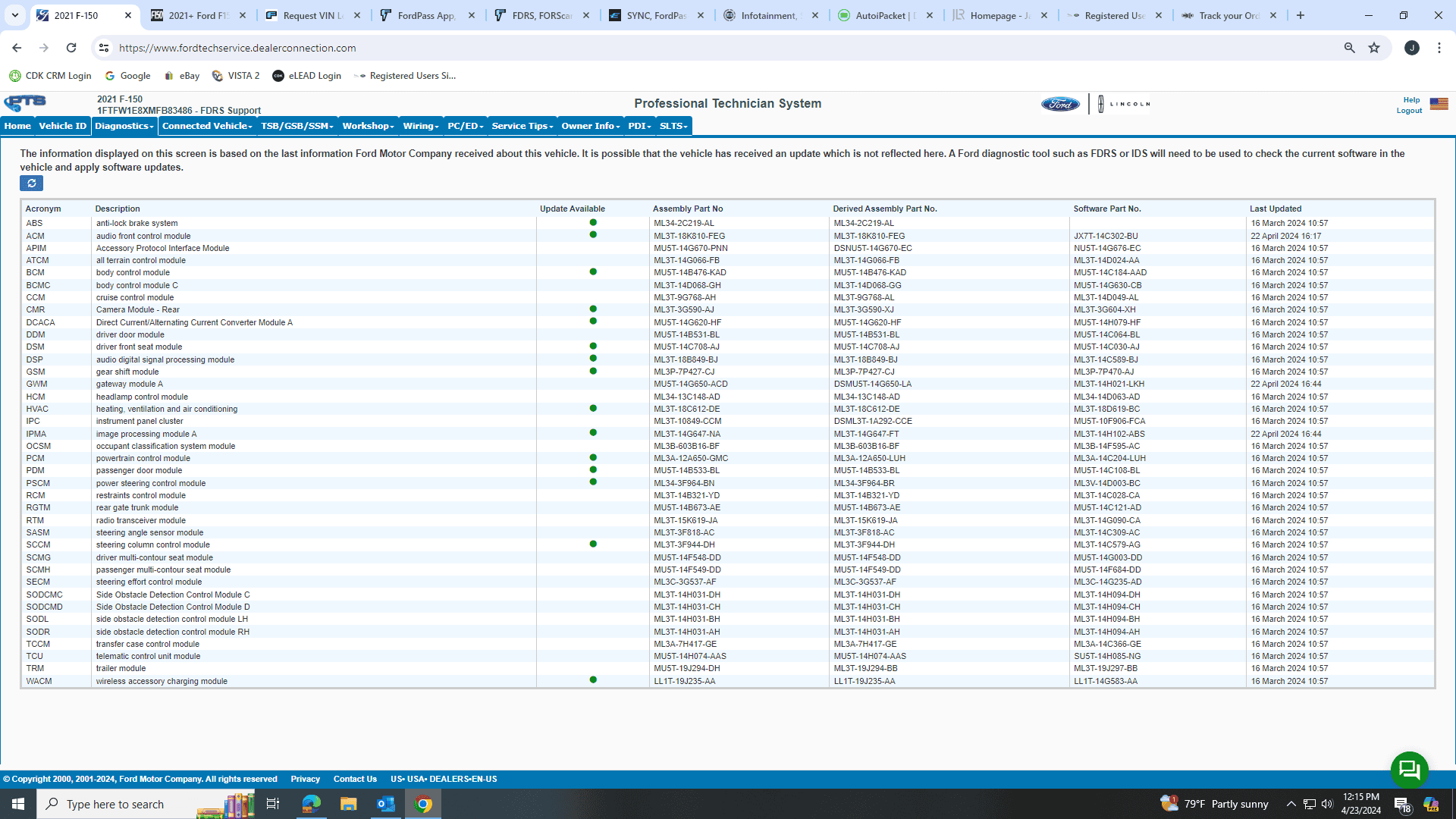Open the Chrome profile avatar J

click(1412, 48)
